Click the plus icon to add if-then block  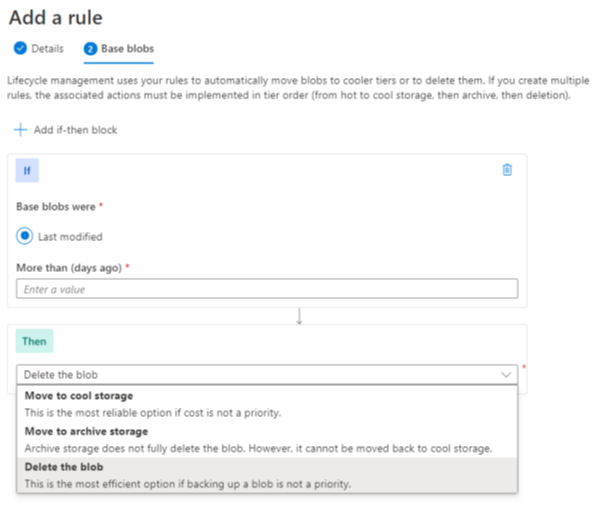tap(21, 130)
